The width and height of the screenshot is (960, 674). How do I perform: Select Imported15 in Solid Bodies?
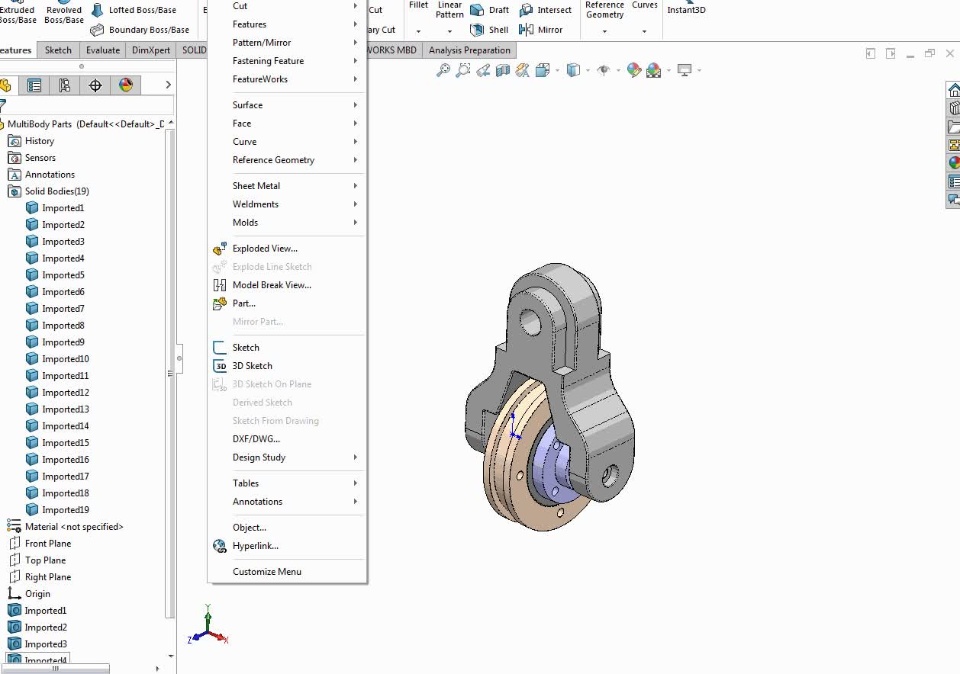[x=58, y=443]
